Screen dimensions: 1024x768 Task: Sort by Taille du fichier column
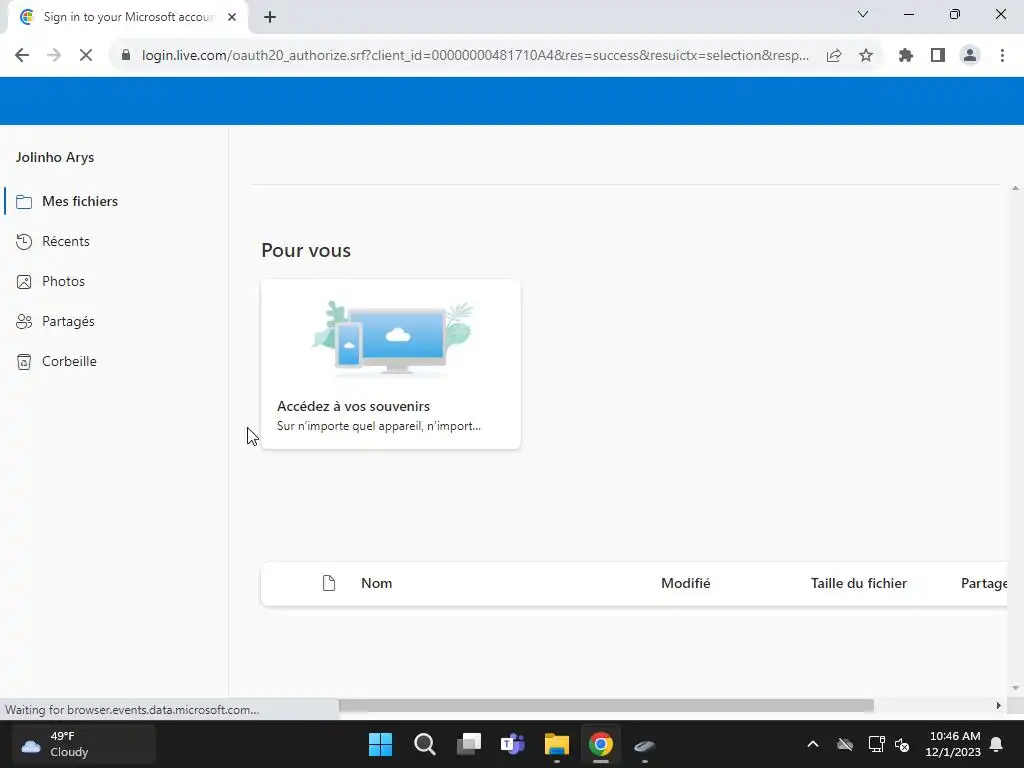point(859,583)
